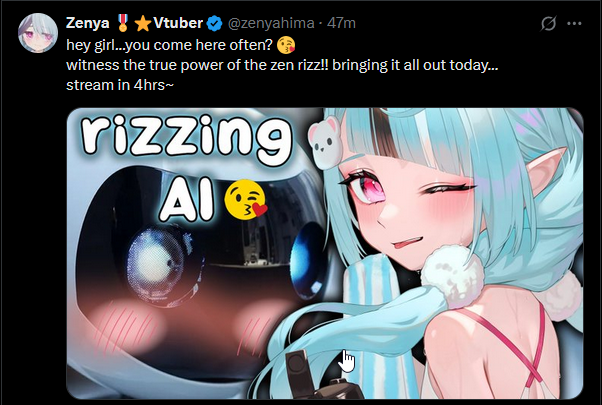Click the Vtuber text in display name
The height and width of the screenshot is (405, 602).
click(x=178, y=23)
